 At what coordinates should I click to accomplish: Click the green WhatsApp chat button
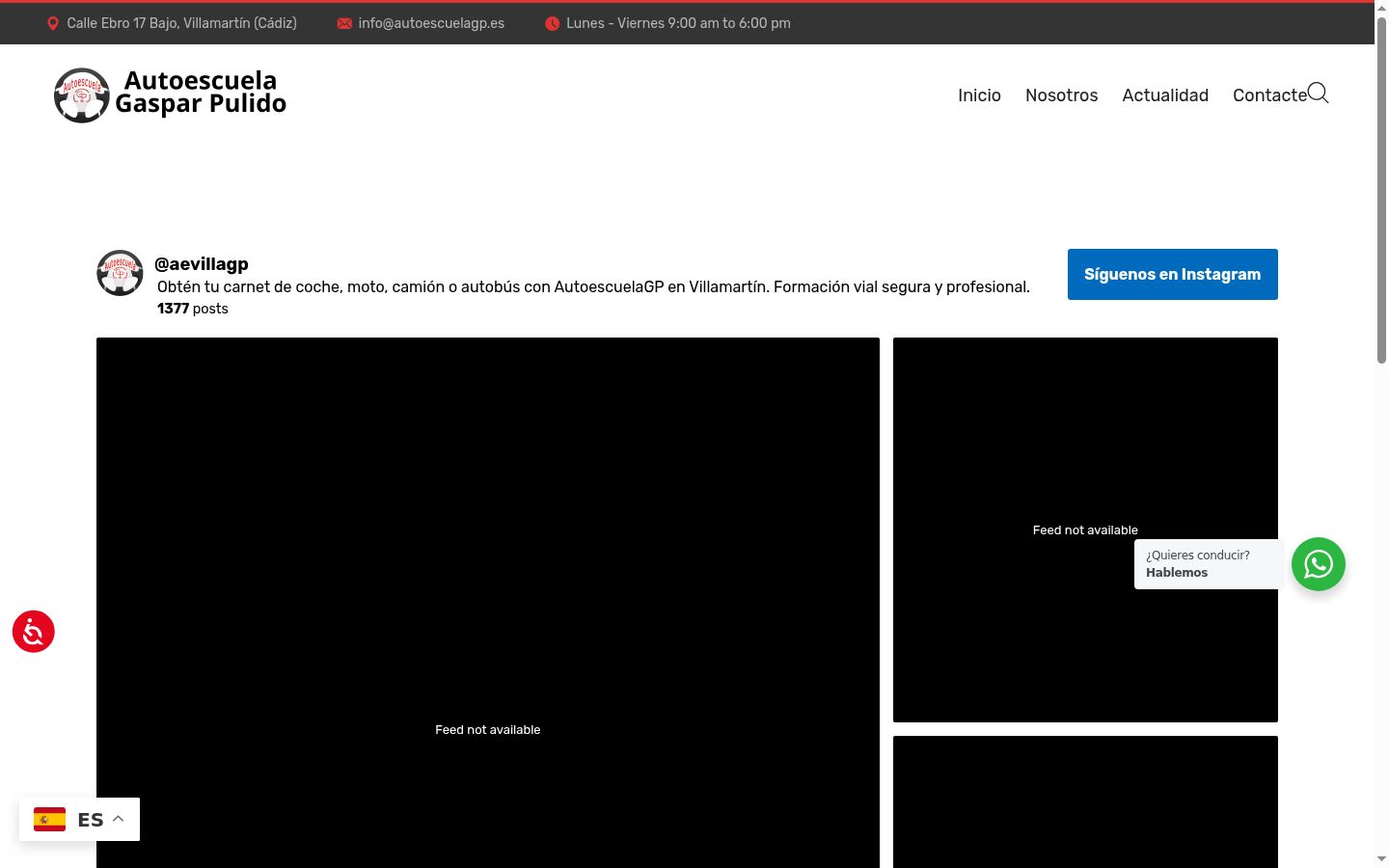1319,564
